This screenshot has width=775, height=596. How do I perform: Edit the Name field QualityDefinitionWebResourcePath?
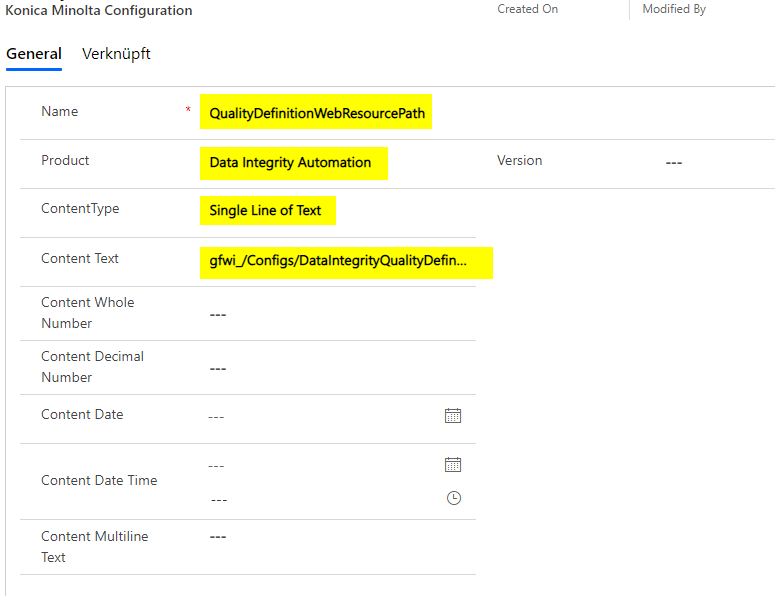tap(316, 112)
